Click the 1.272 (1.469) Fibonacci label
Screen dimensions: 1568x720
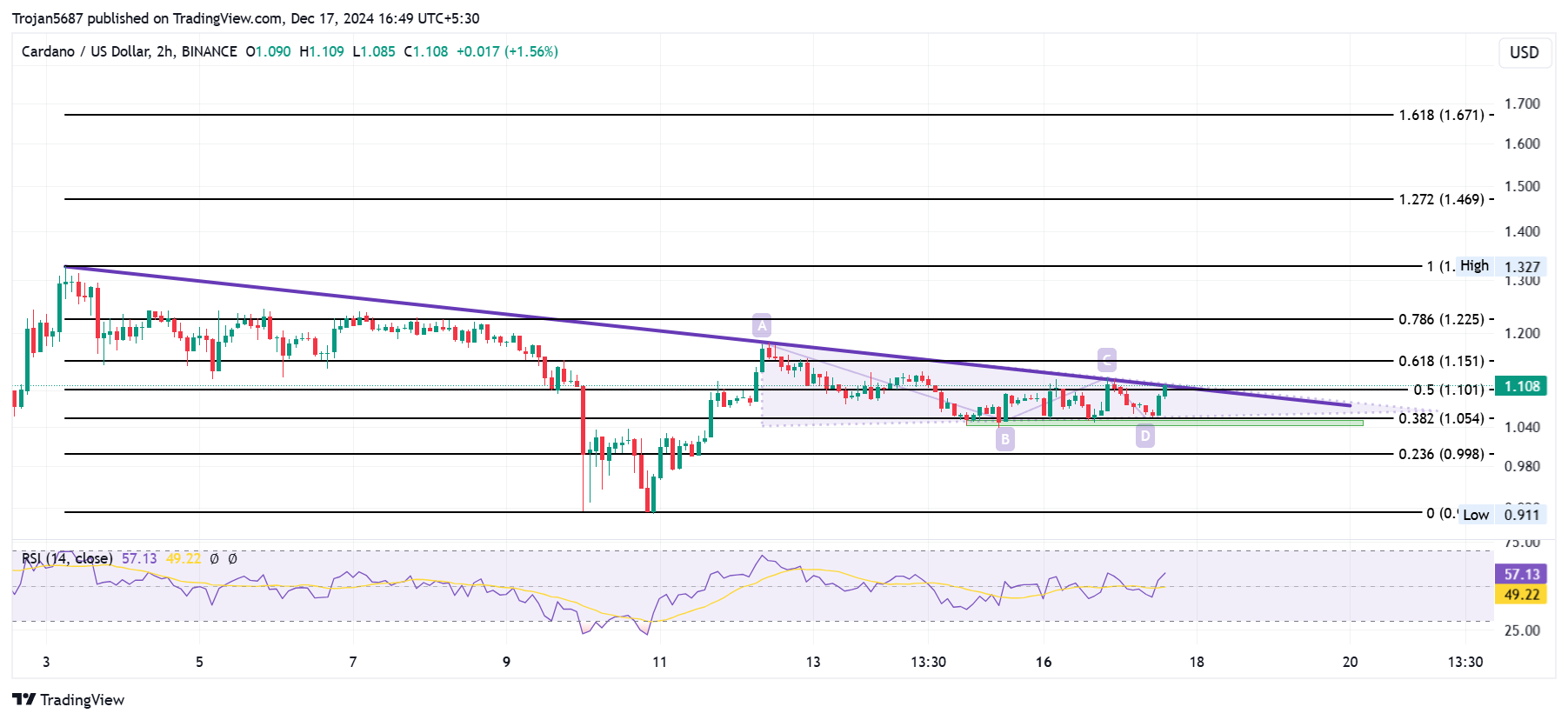click(x=1441, y=199)
